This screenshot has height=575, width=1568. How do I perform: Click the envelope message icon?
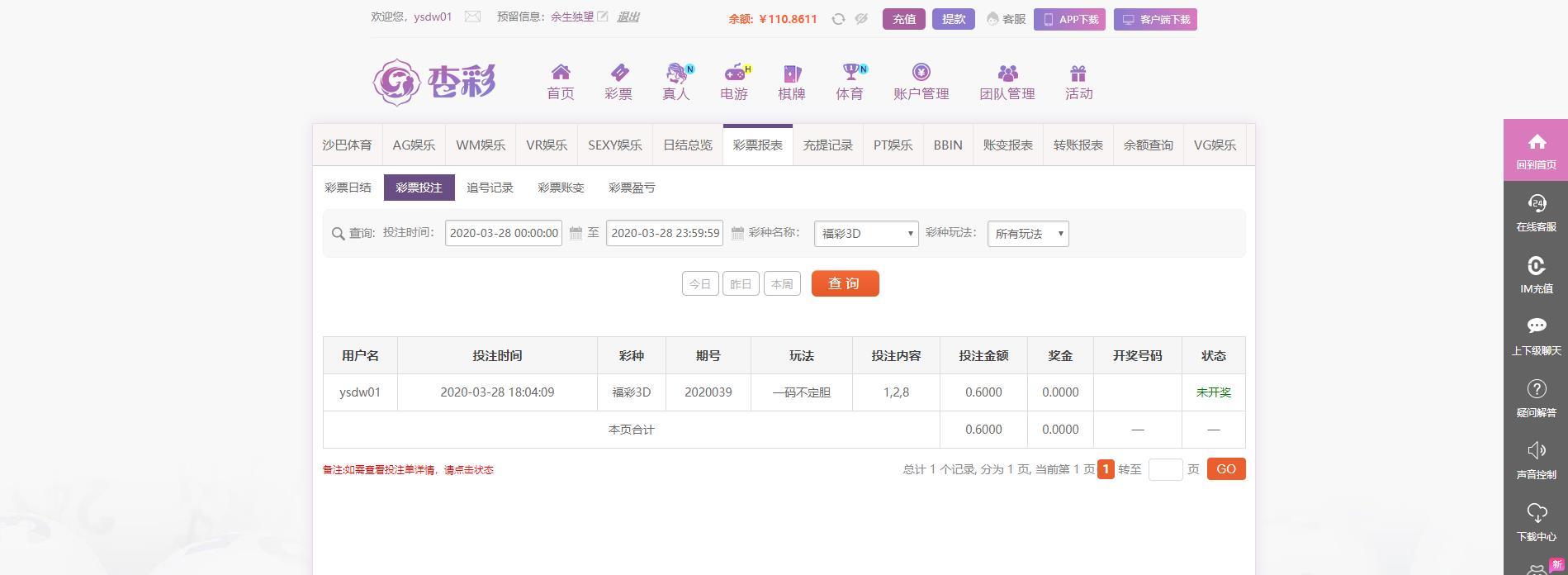(472, 17)
